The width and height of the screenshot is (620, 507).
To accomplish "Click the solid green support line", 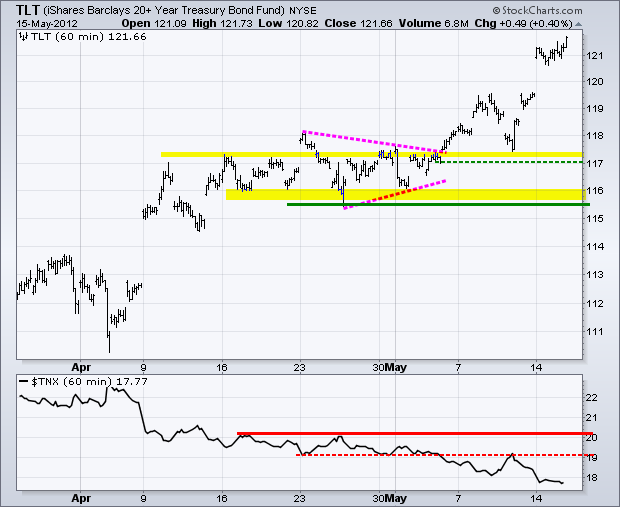I will [x=439, y=204].
